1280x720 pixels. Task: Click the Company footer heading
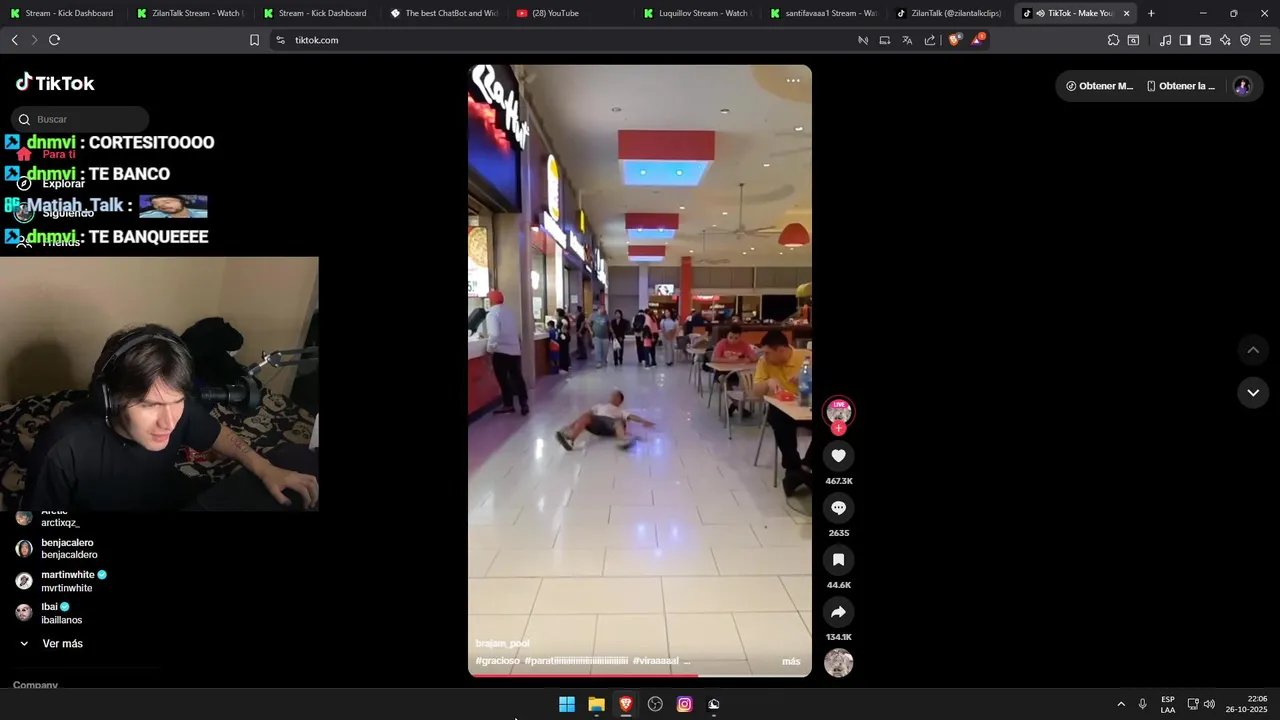click(x=35, y=685)
